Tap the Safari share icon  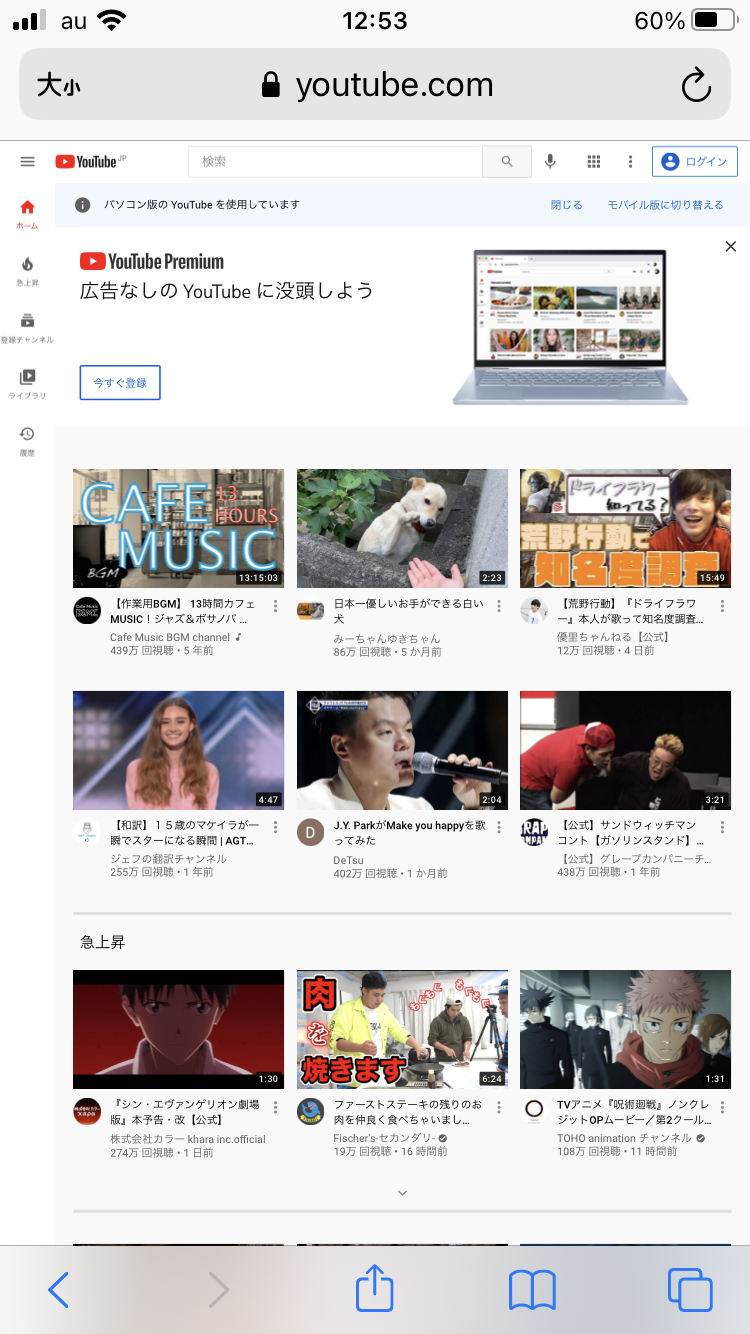coord(375,1289)
